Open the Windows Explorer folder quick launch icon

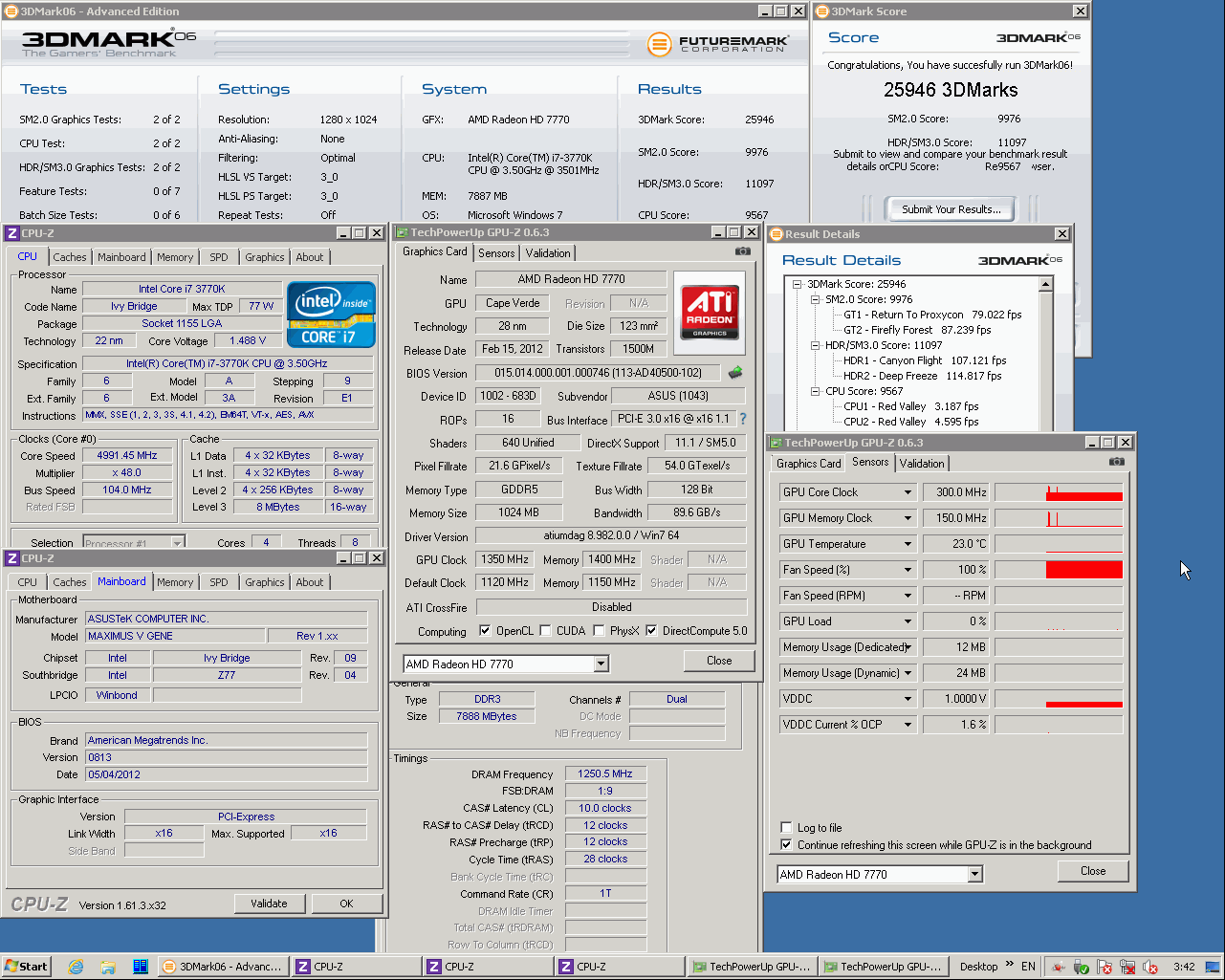click(108, 966)
